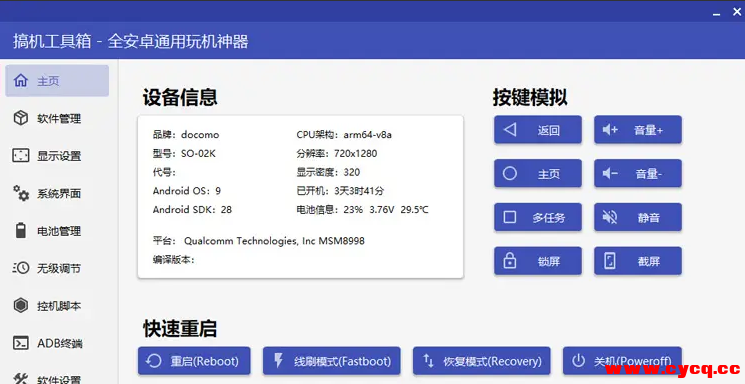The image size is (745, 384).
Task: Switch to 系统界面 page
Action: (57, 193)
